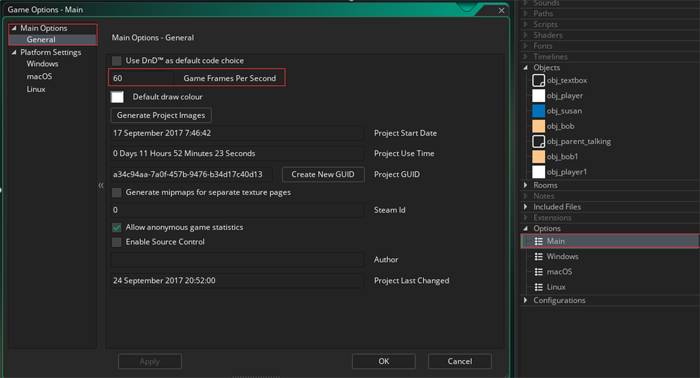Screen dimensions: 700x378
Task: Expand the Notes folder
Action: pyautogui.click(x=525, y=196)
